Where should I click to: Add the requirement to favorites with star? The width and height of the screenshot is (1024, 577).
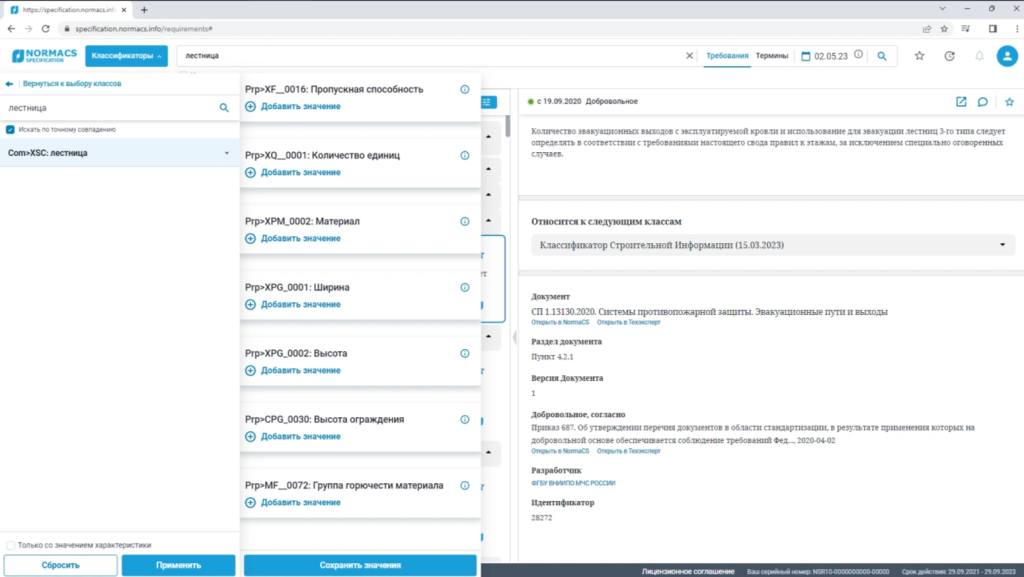1009,102
